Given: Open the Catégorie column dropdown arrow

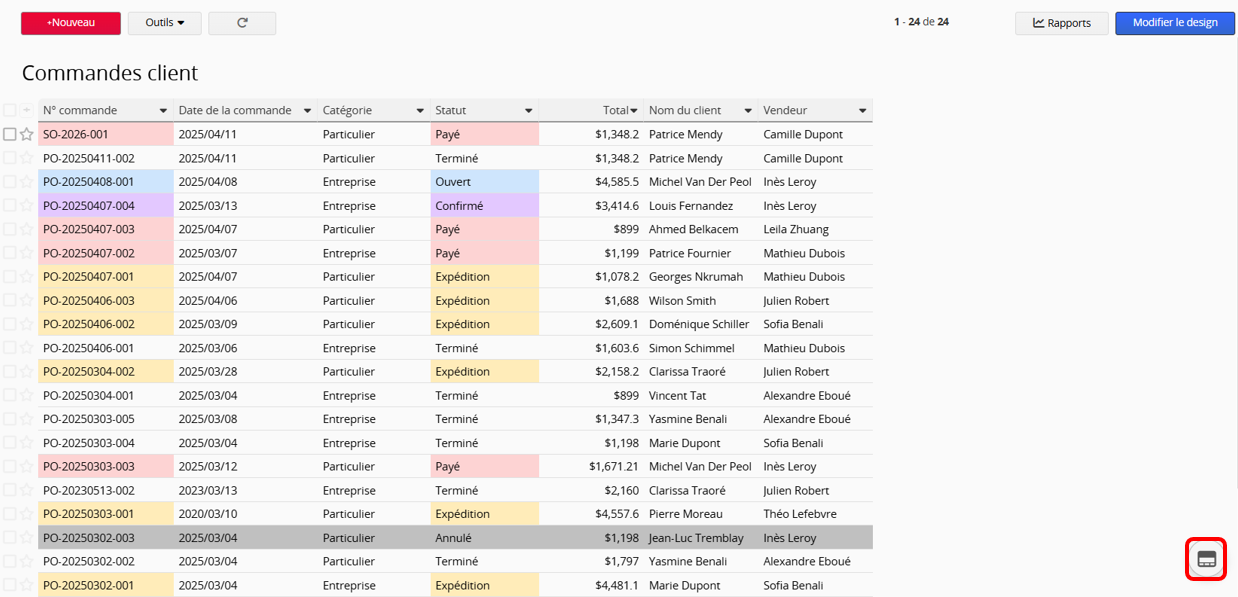Looking at the screenshot, I should coord(420,111).
